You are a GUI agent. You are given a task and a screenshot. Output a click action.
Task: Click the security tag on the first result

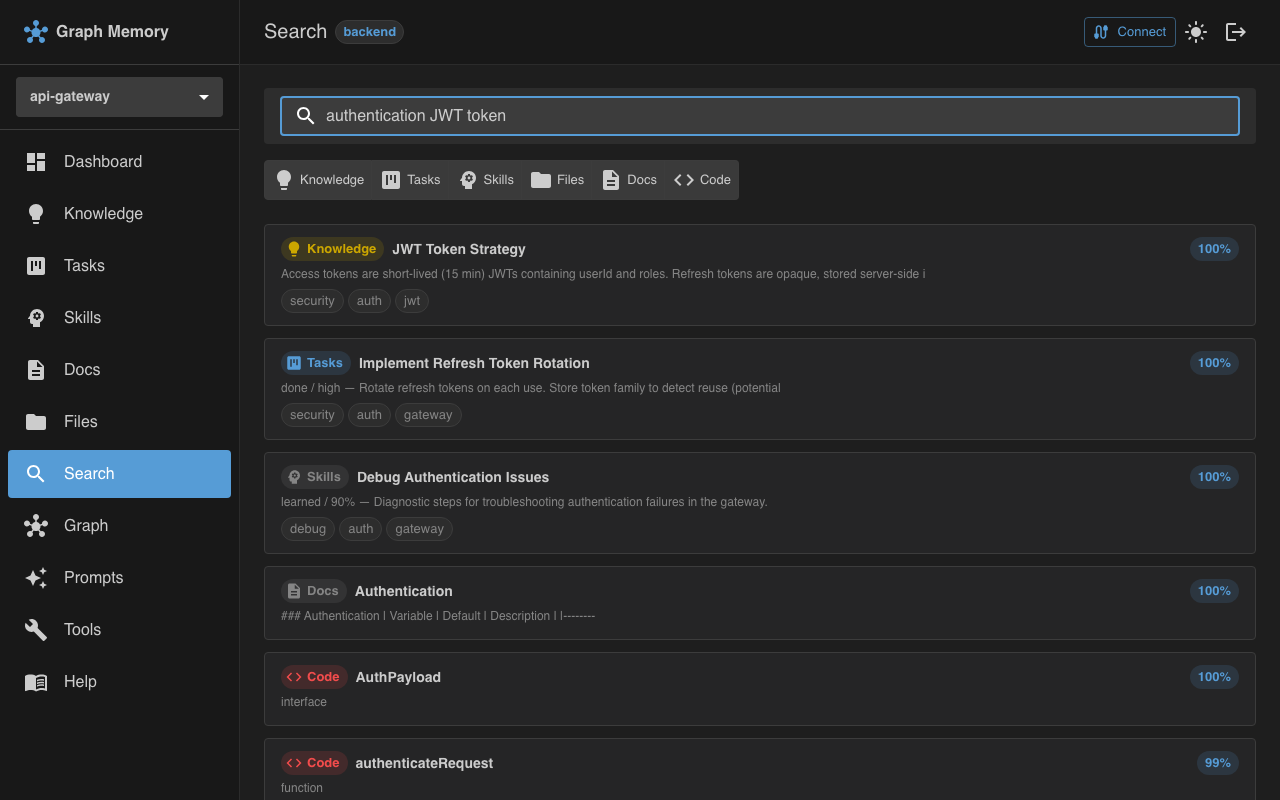[x=311, y=300]
